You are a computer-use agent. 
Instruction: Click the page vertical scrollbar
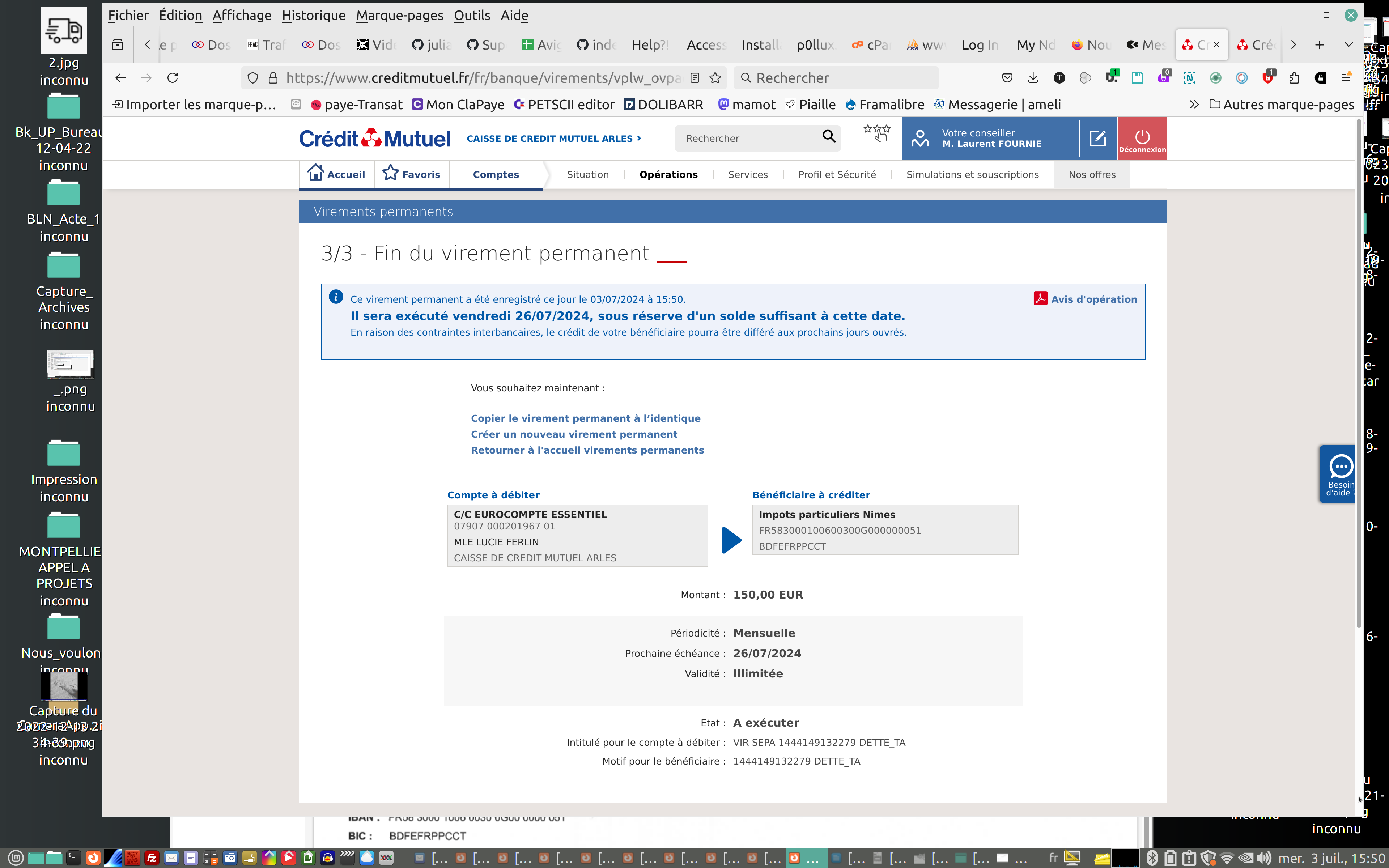click(1359, 373)
